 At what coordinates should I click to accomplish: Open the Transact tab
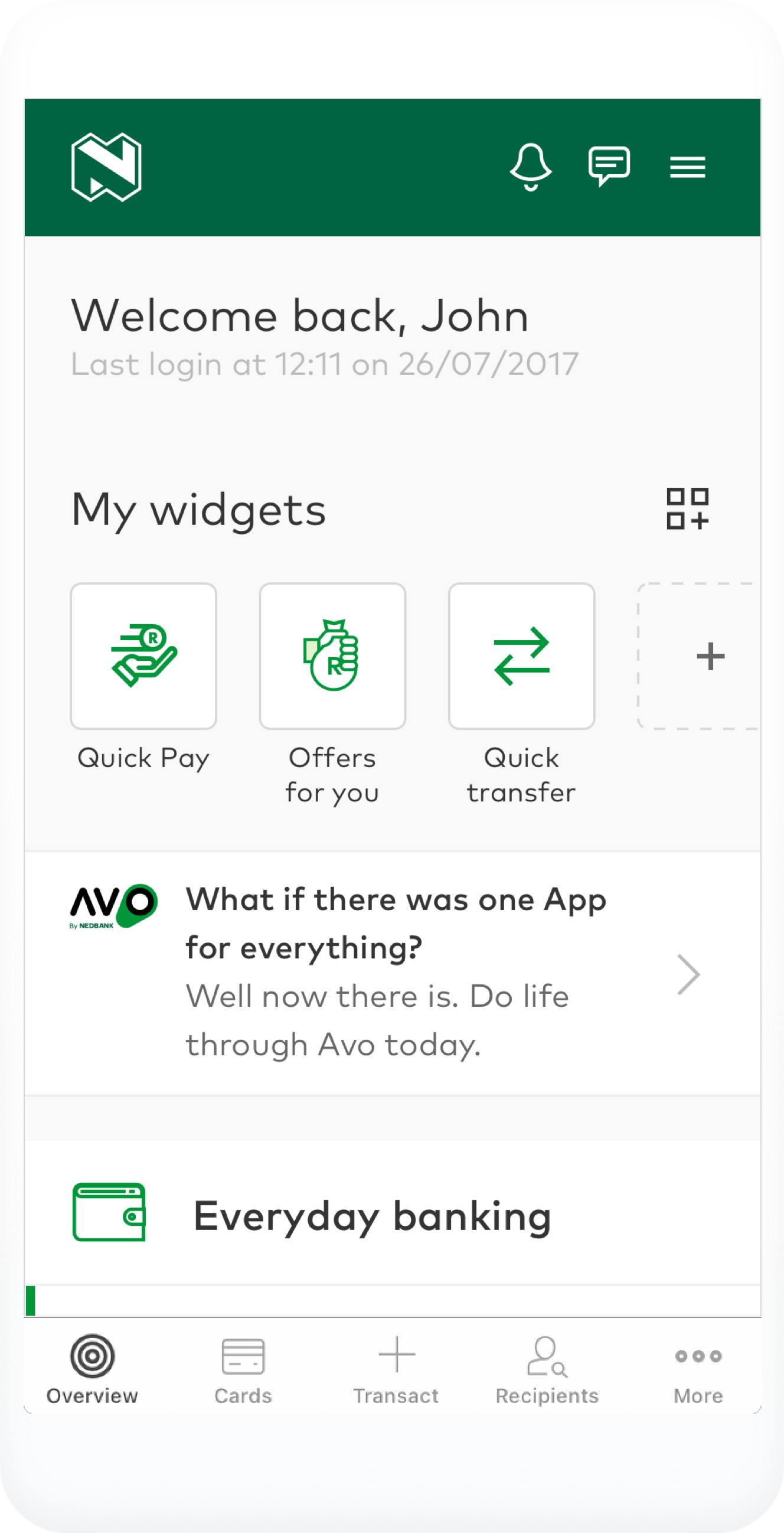click(x=396, y=1369)
